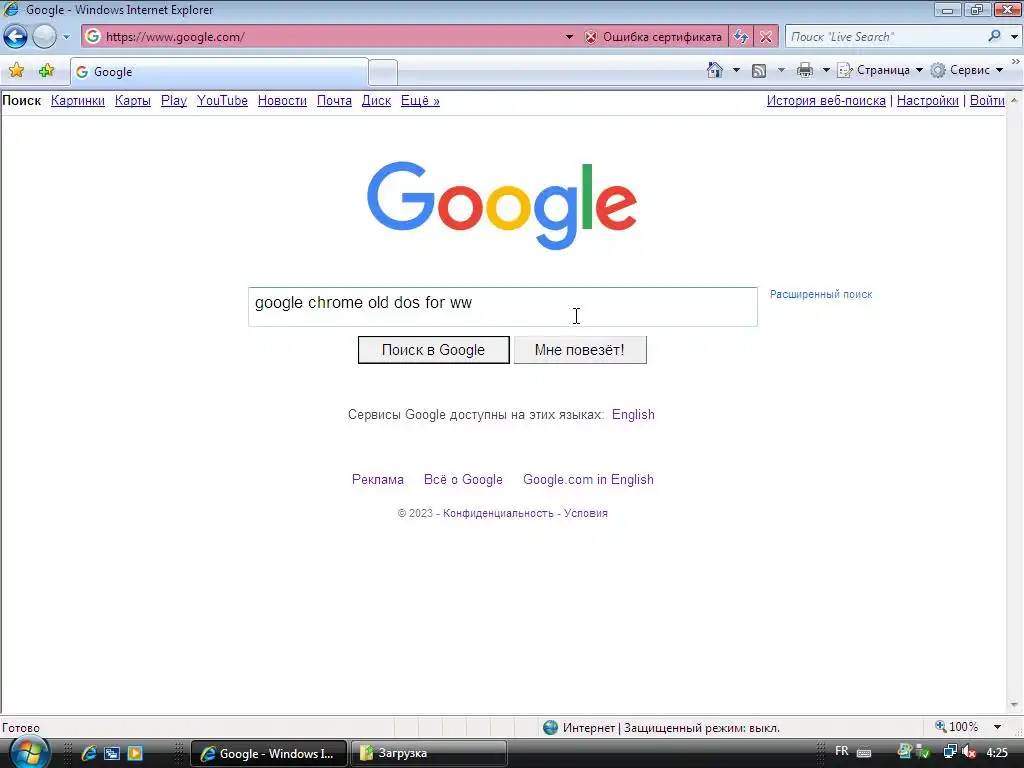Open the Конфиденциальность link
Screen dimensions: 1024x768
(498, 513)
